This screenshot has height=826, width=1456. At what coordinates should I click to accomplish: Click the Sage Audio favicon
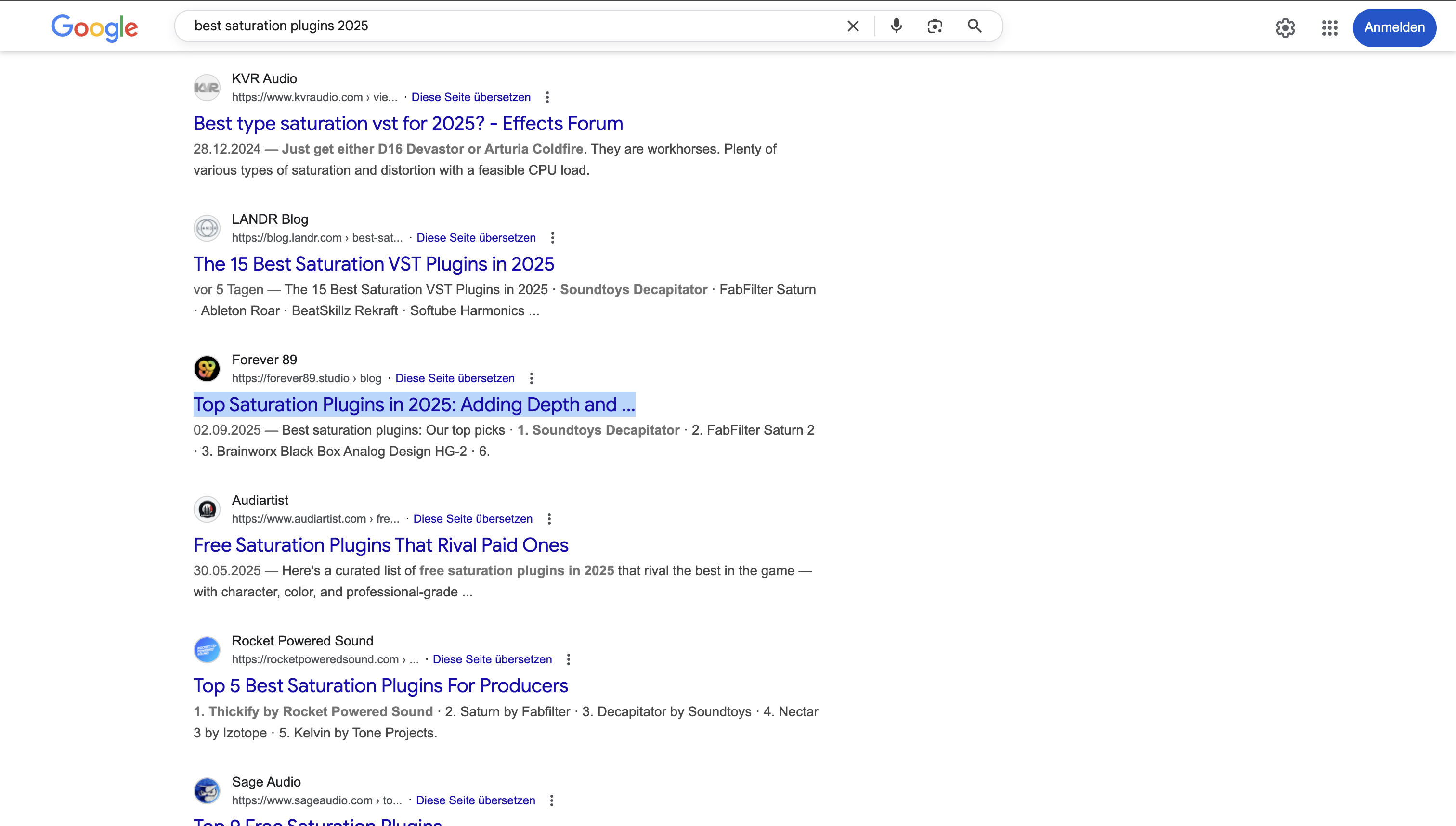[207, 790]
